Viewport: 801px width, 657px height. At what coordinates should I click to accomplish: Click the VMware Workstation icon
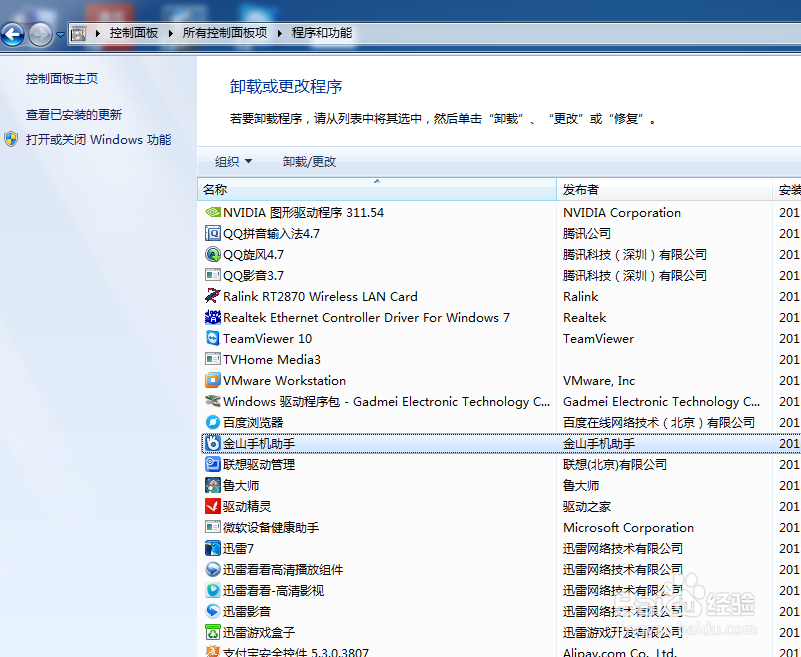click(213, 380)
